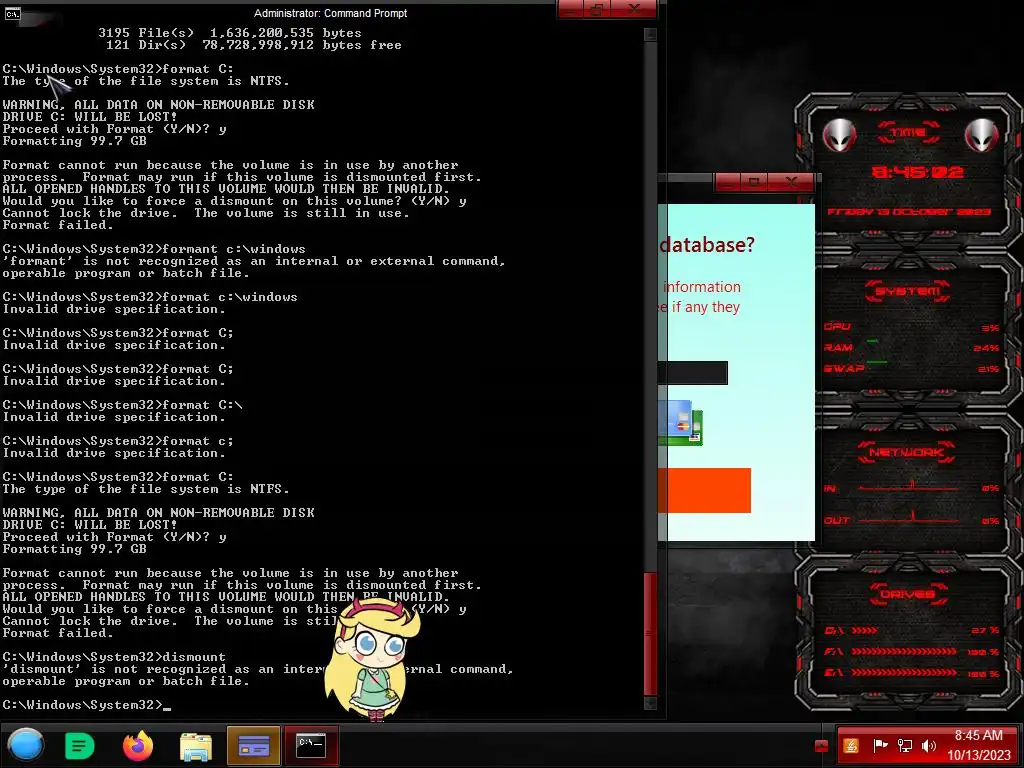Click the CPU row in SYSTEM widget
This screenshot has height=768, width=1024.
pyautogui.click(x=912, y=327)
